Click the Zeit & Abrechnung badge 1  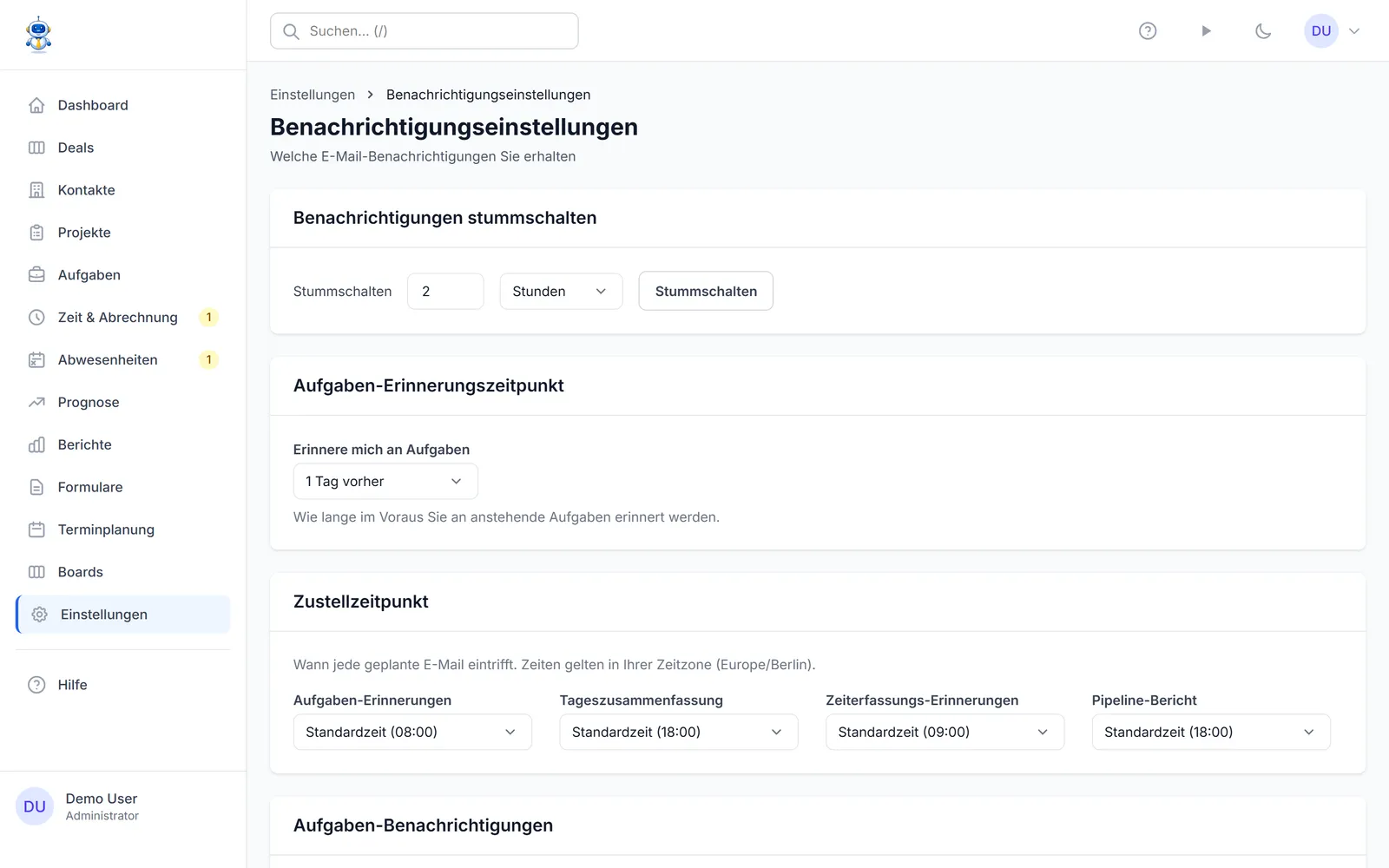[208, 318]
